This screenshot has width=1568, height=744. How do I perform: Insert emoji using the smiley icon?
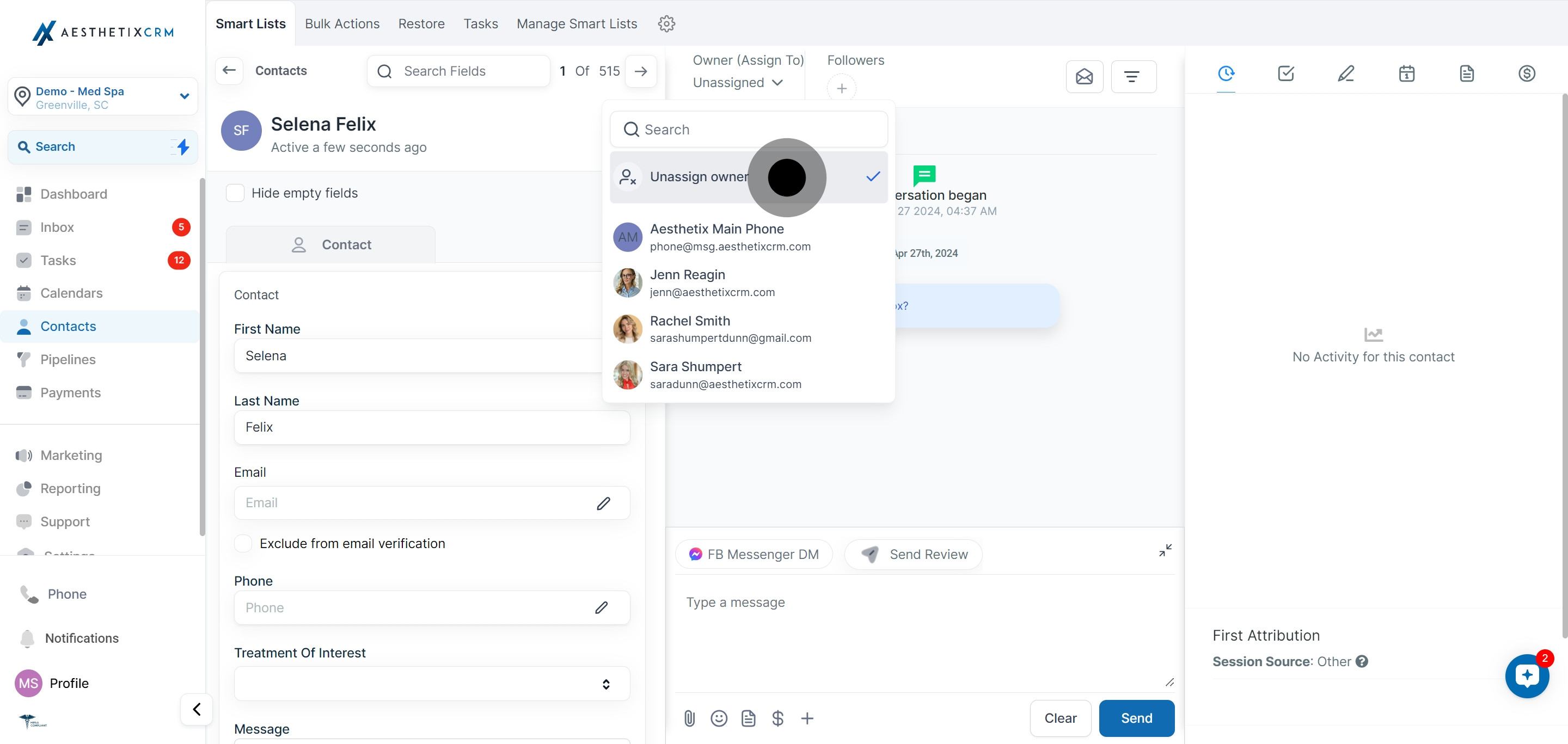click(719, 718)
